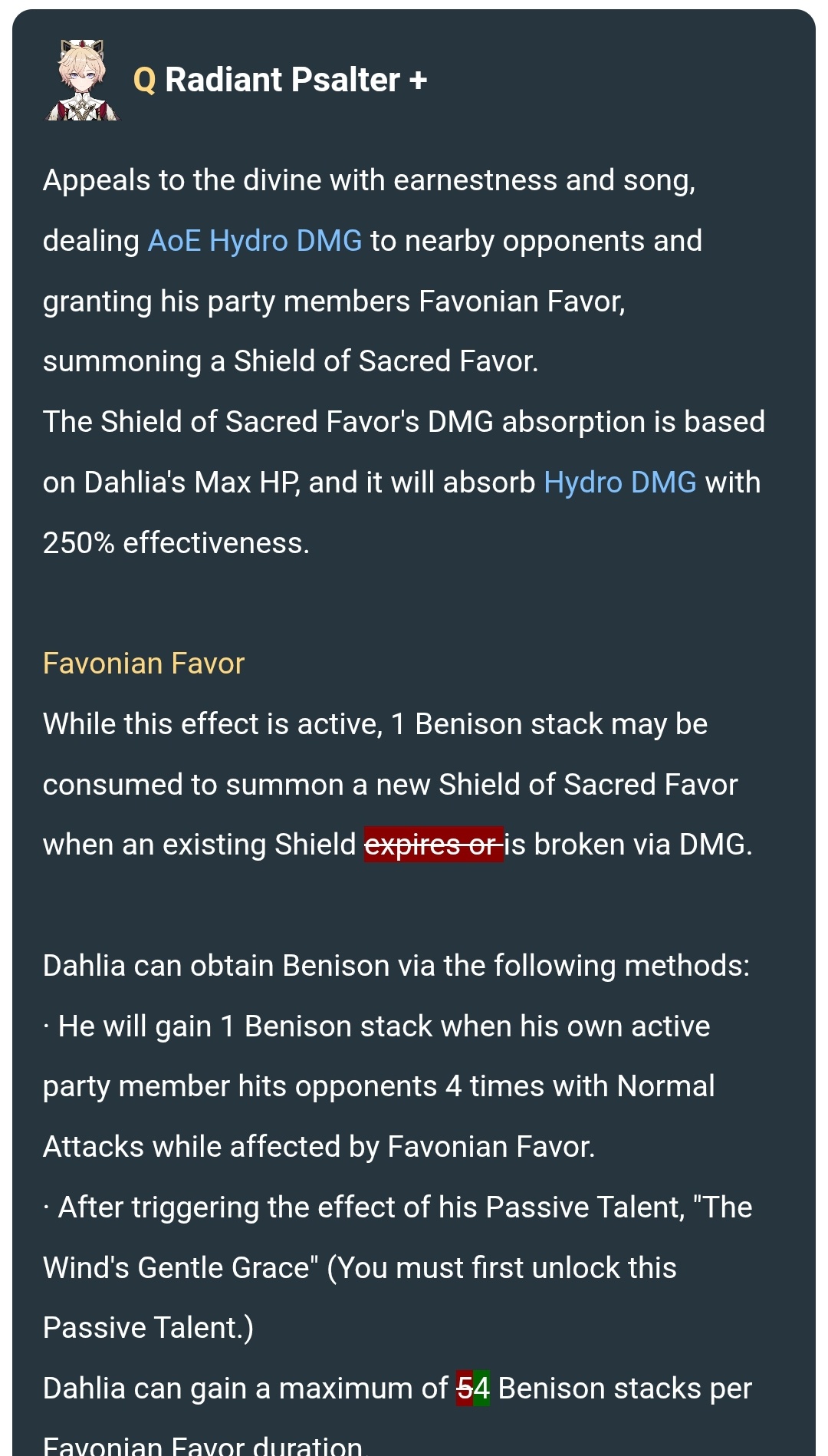The width and height of the screenshot is (828, 1456).
Task: Click 'is broken via DMG.' text
Action: tap(629, 845)
